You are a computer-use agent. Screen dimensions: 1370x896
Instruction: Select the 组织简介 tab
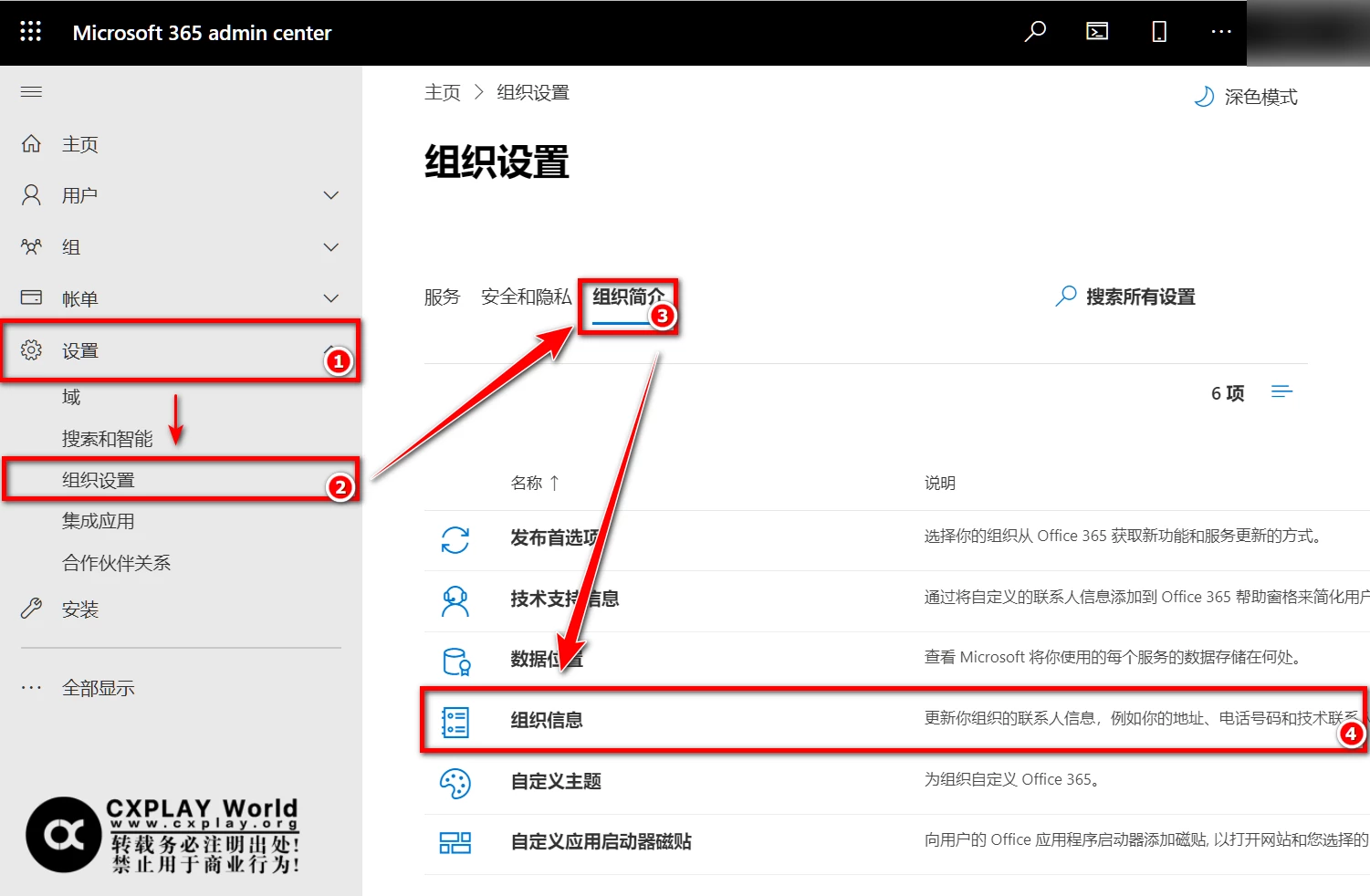pyautogui.click(x=628, y=297)
